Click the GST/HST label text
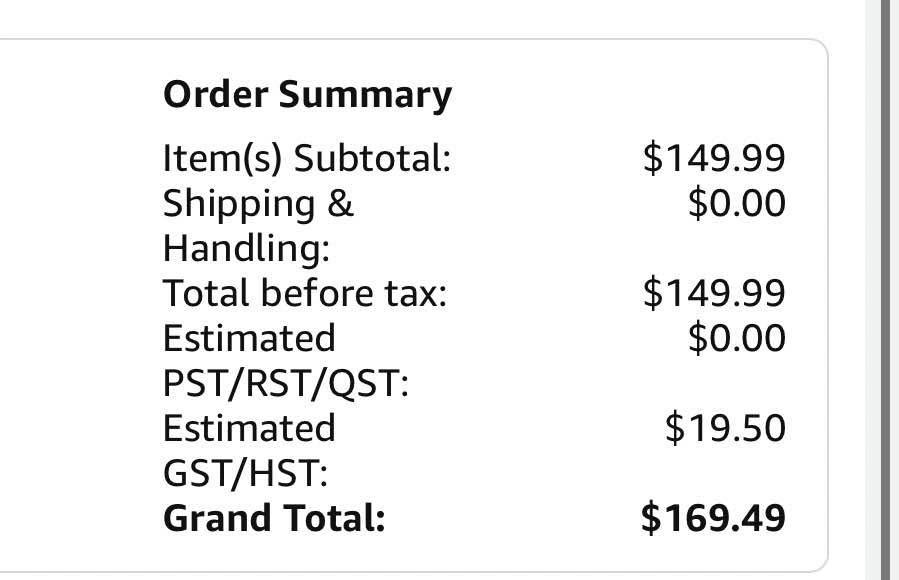 (246, 473)
